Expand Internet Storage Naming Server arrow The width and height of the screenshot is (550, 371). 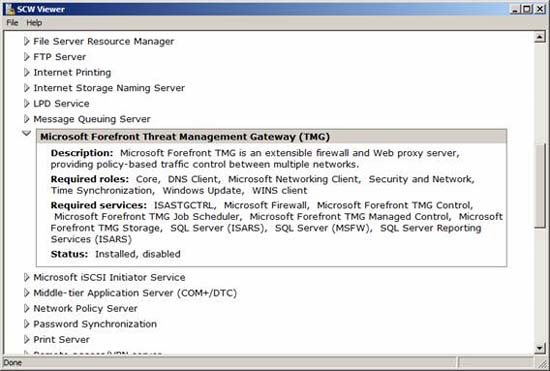pyautogui.click(x=27, y=88)
